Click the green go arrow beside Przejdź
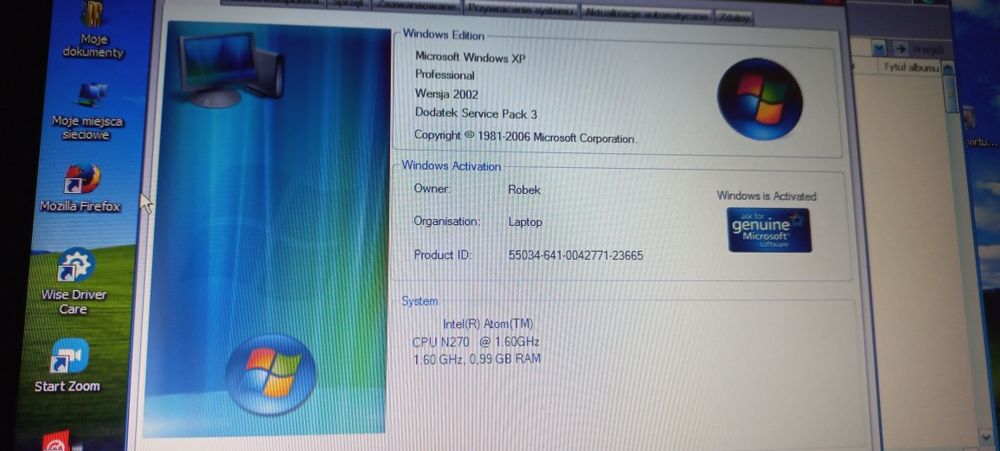This screenshot has width=1000, height=451. click(900, 48)
